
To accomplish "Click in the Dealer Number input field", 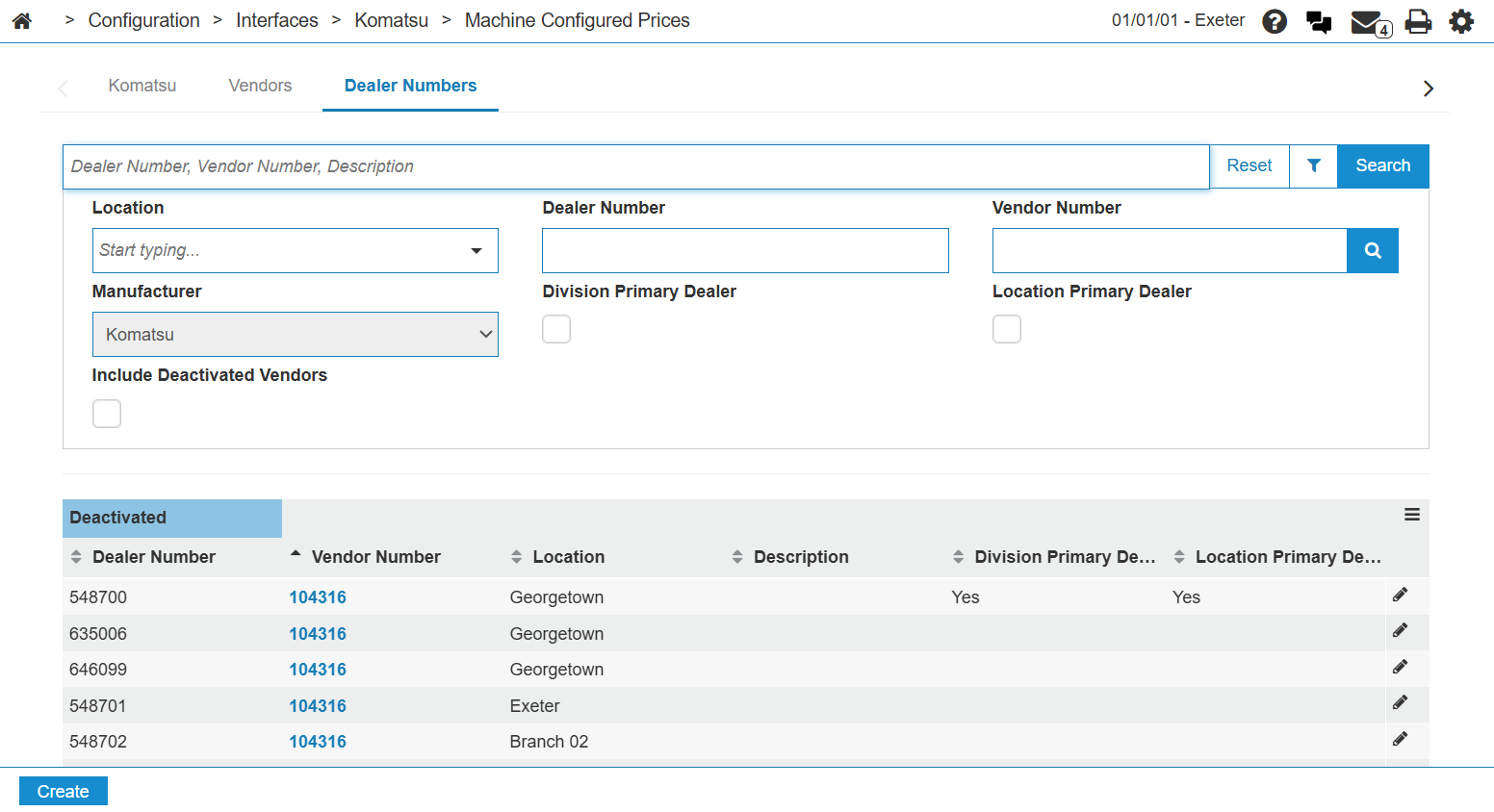I will [x=745, y=250].
